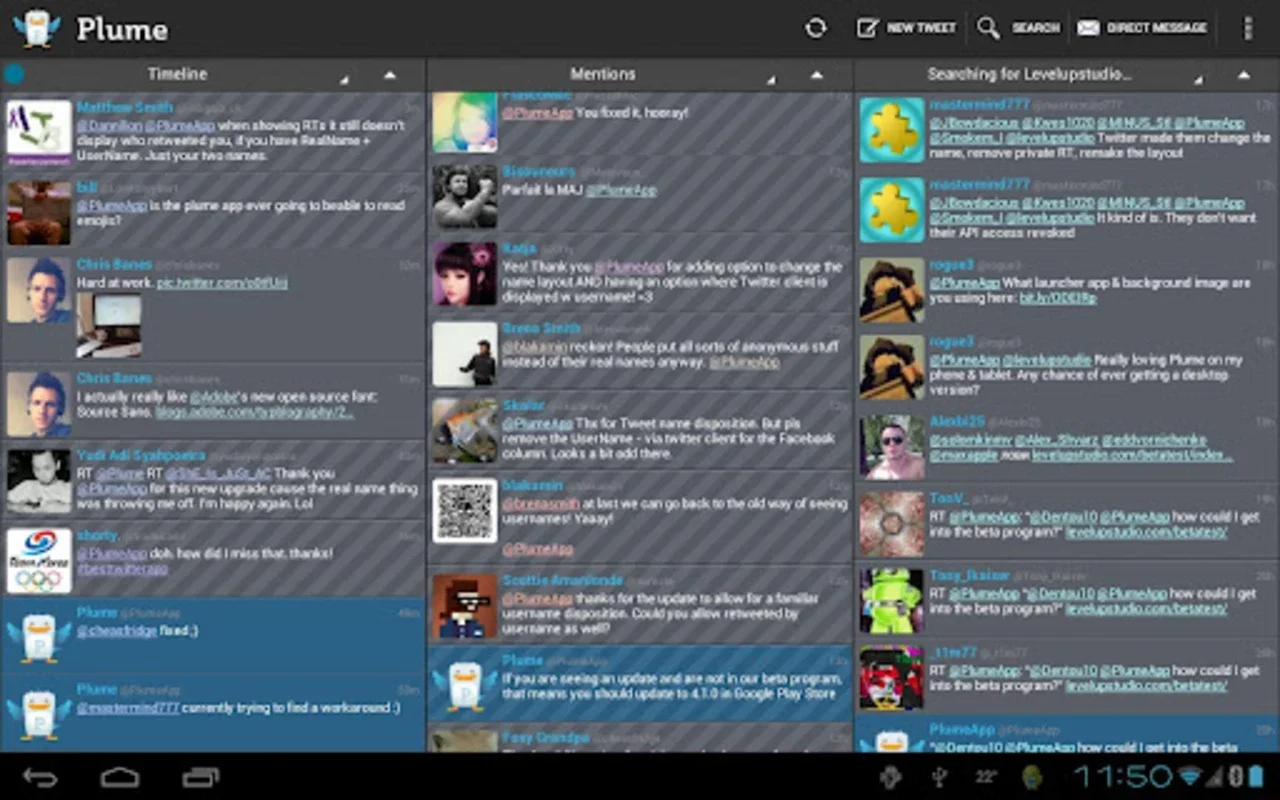Image resolution: width=1280 pixels, height=800 pixels.
Task: Open the bit.ly link in rogue3's tweet
Action: point(1058,298)
